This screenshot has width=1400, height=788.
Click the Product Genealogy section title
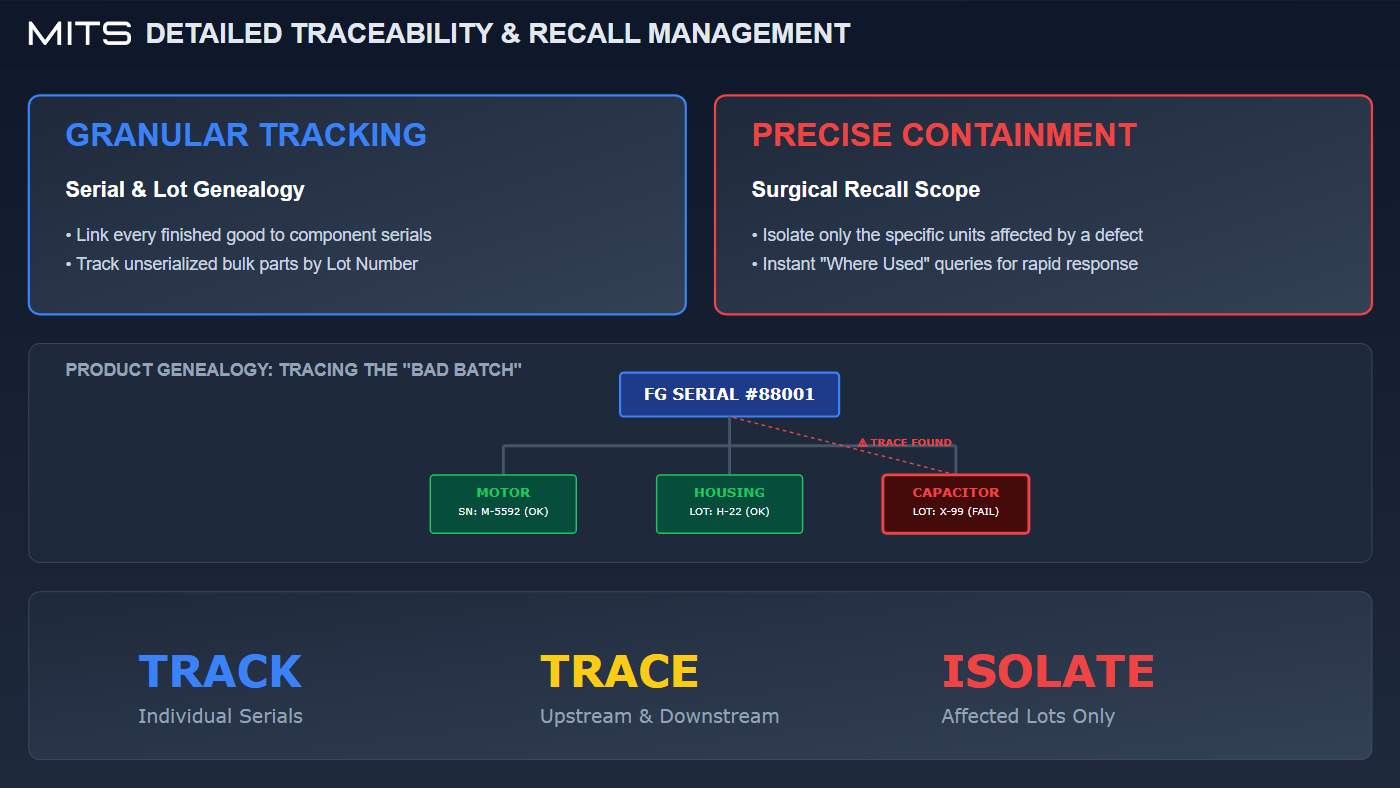[x=294, y=370]
